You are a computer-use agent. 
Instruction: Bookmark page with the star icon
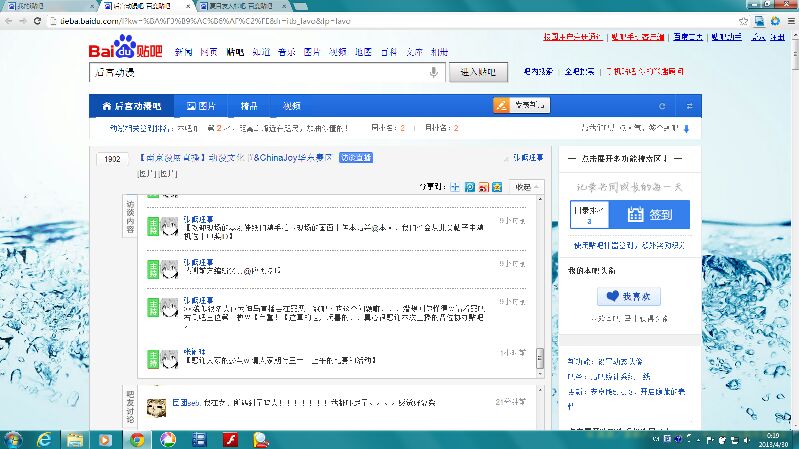click(743, 21)
